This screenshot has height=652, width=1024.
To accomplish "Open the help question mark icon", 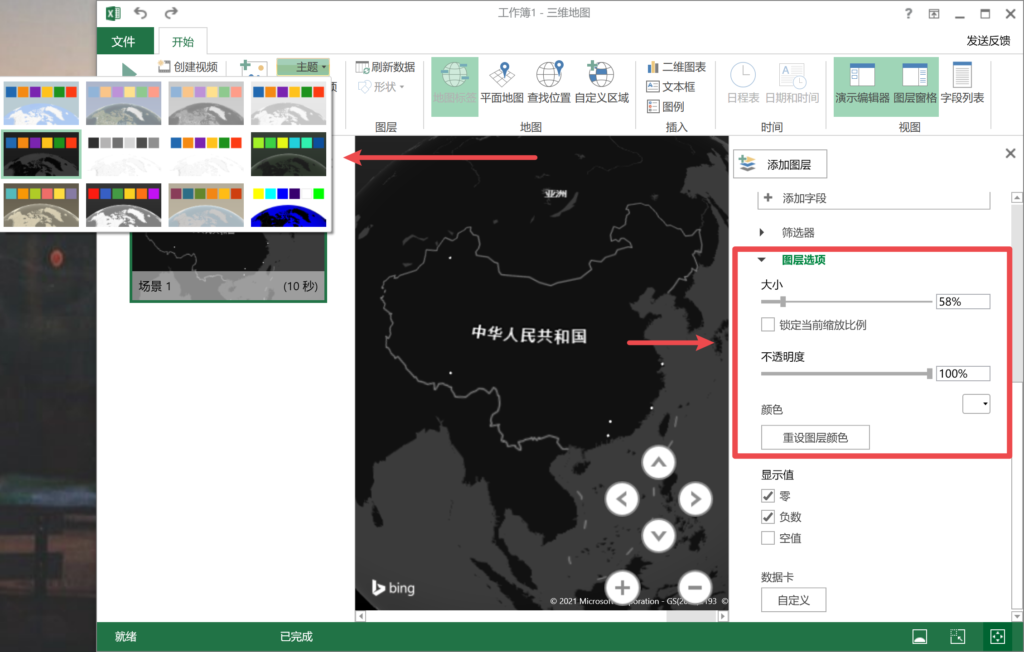I will 908,13.
